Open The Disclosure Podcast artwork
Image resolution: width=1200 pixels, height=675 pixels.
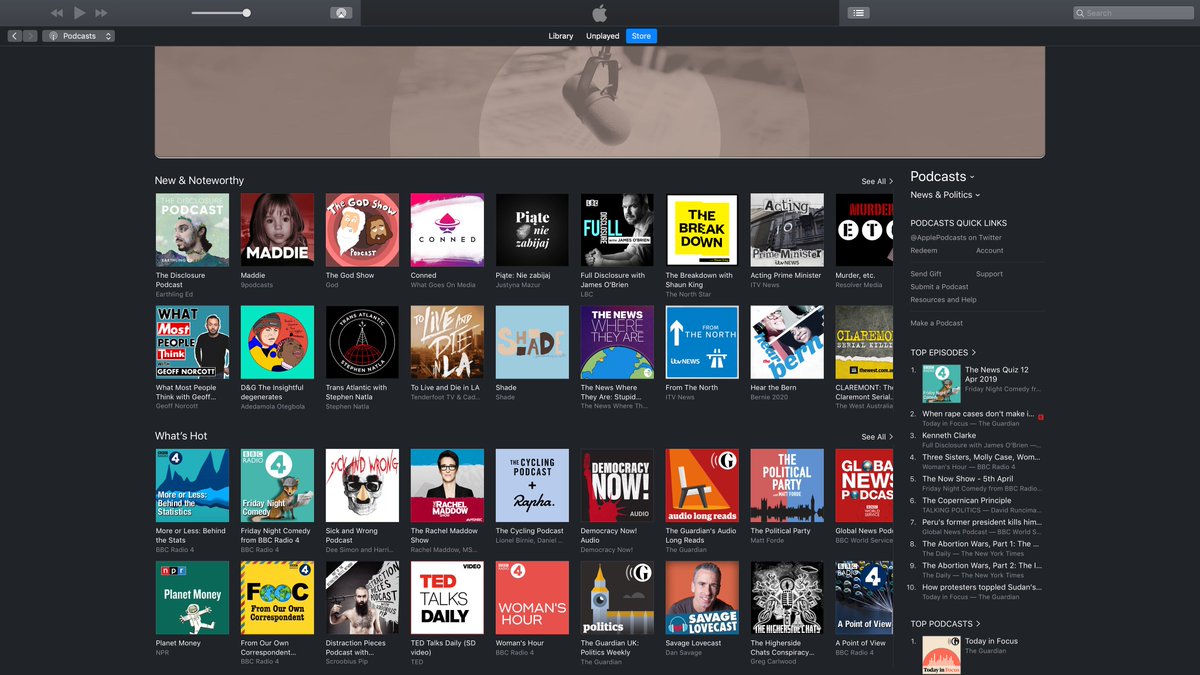click(x=192, y=230)
